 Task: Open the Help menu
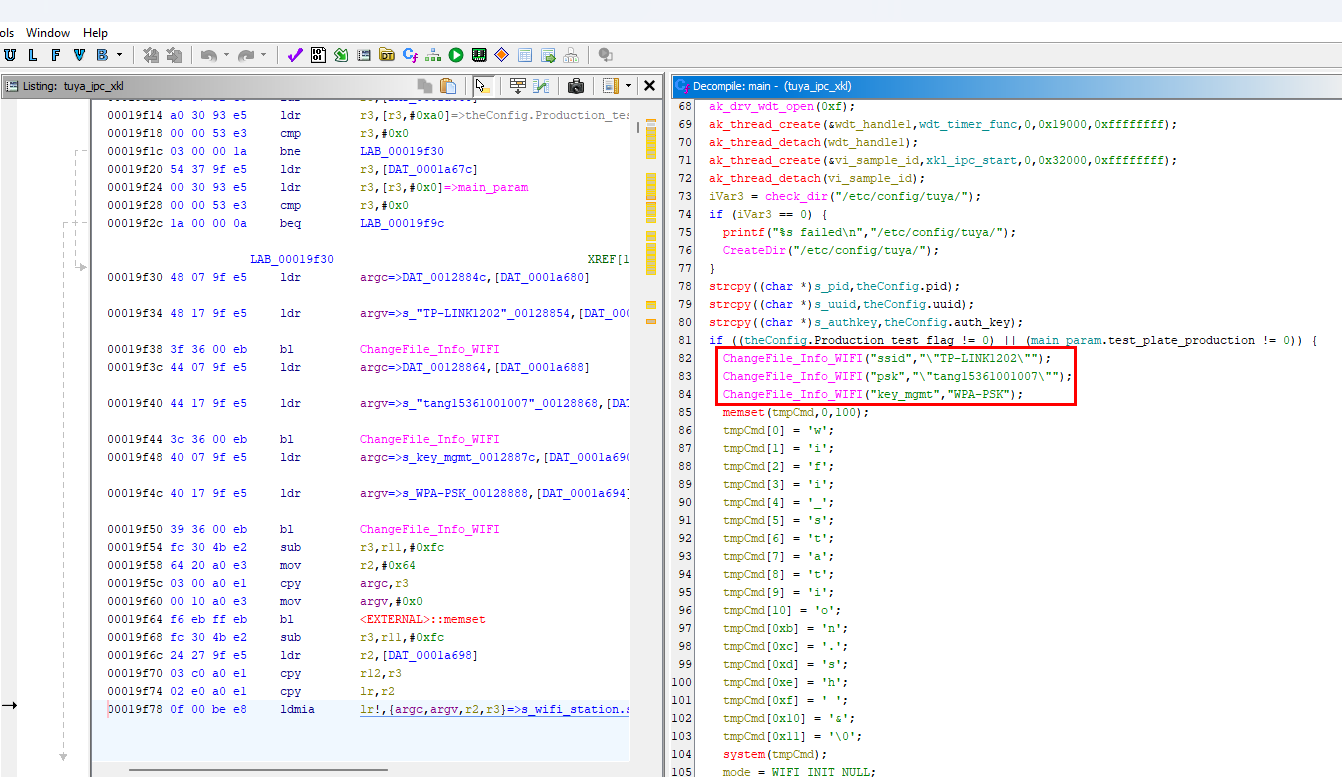click(x=95, y=33)
